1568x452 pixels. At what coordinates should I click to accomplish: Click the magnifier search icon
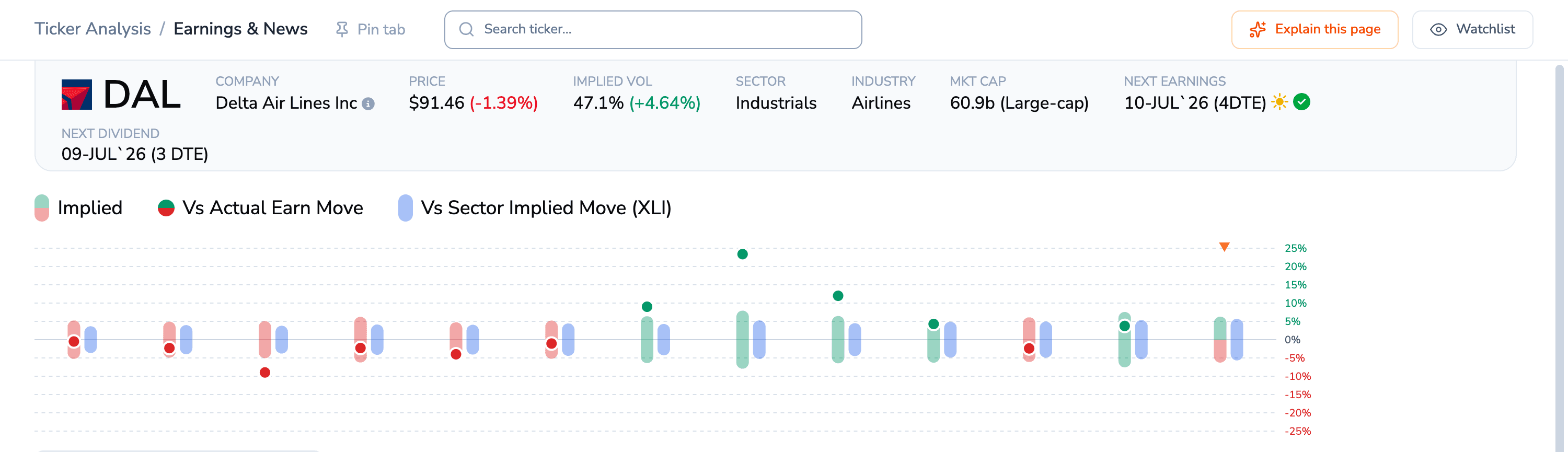(x=466, y=29)
